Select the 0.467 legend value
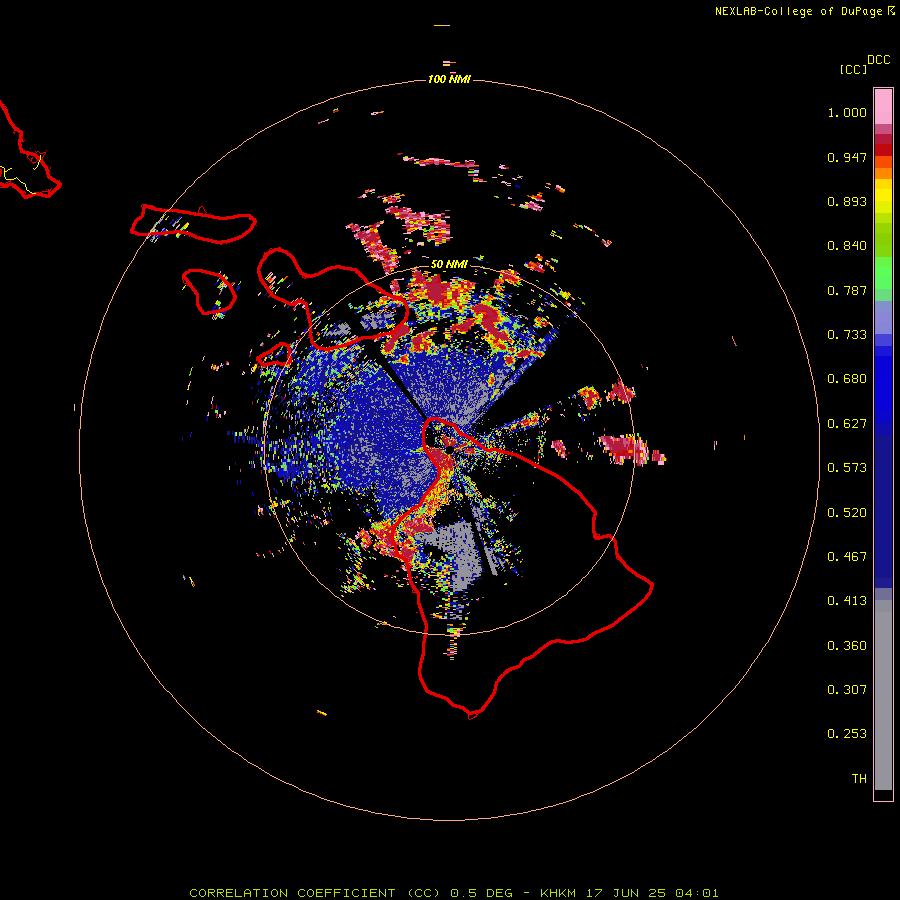 coord(847,557)
